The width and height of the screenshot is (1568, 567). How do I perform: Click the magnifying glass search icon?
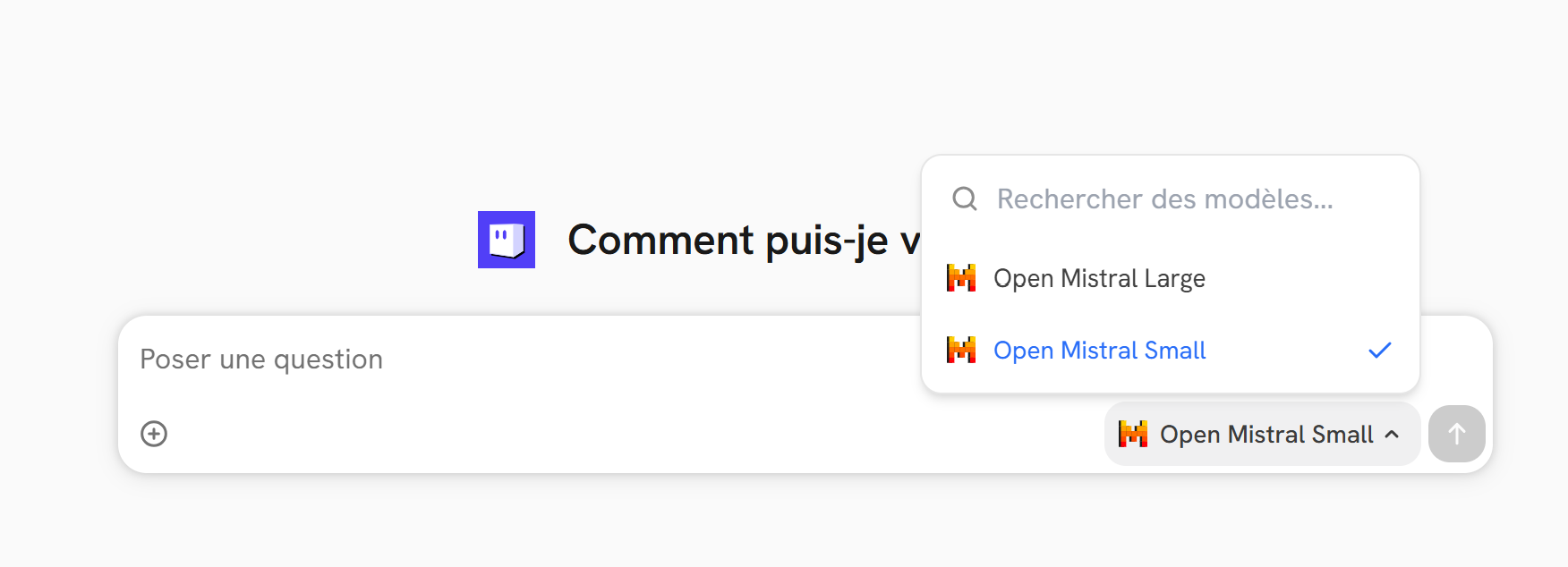tap(964, 199)
